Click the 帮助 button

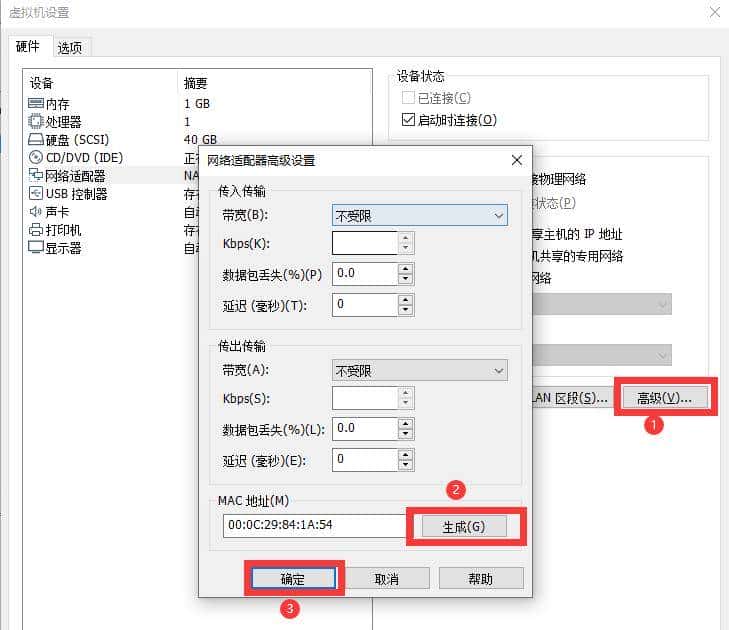481,579
